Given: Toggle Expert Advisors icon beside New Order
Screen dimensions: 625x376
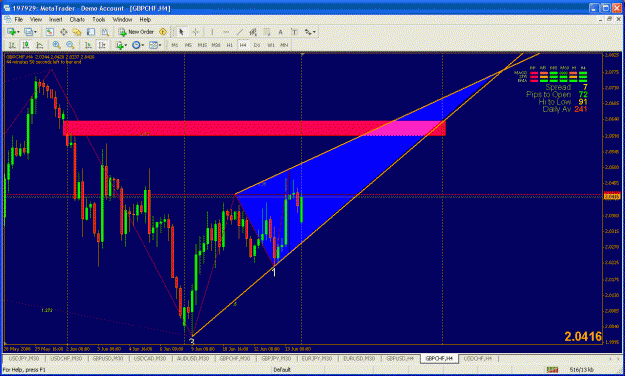Looking at the screenshot, I should point(163,32).
